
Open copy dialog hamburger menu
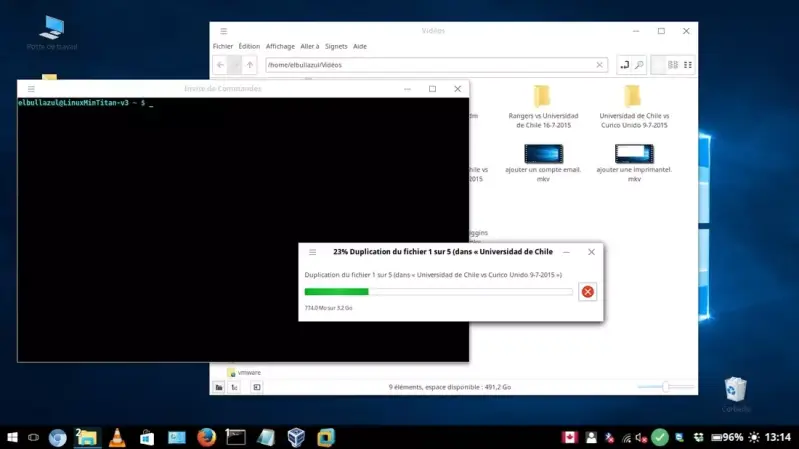click(312, 252)
